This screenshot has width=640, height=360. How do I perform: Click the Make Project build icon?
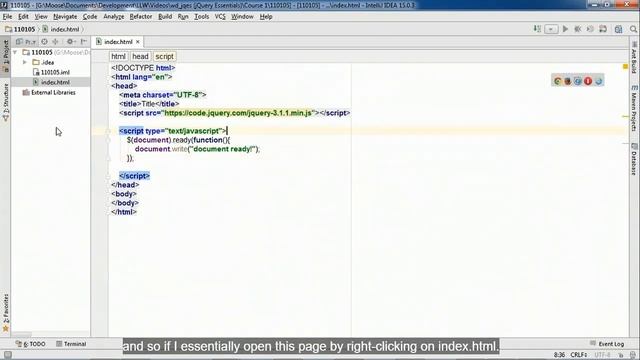click(537, 29)
